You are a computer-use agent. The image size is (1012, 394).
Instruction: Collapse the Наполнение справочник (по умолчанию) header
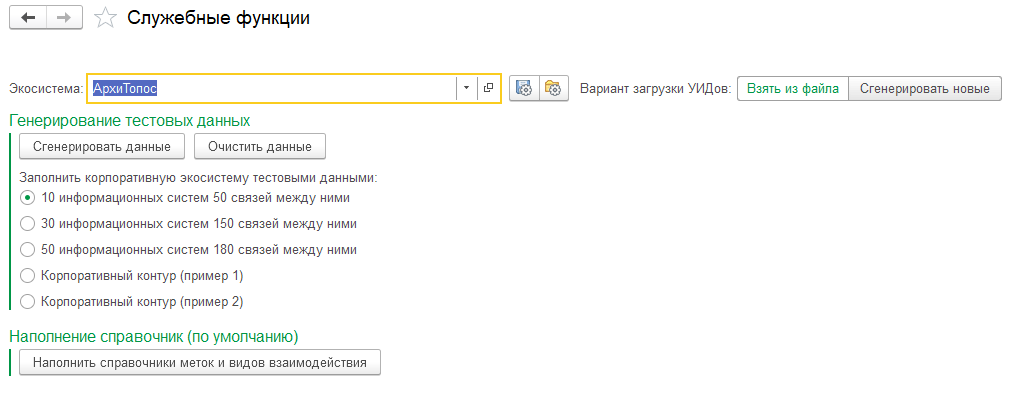(x=154, y=336)
